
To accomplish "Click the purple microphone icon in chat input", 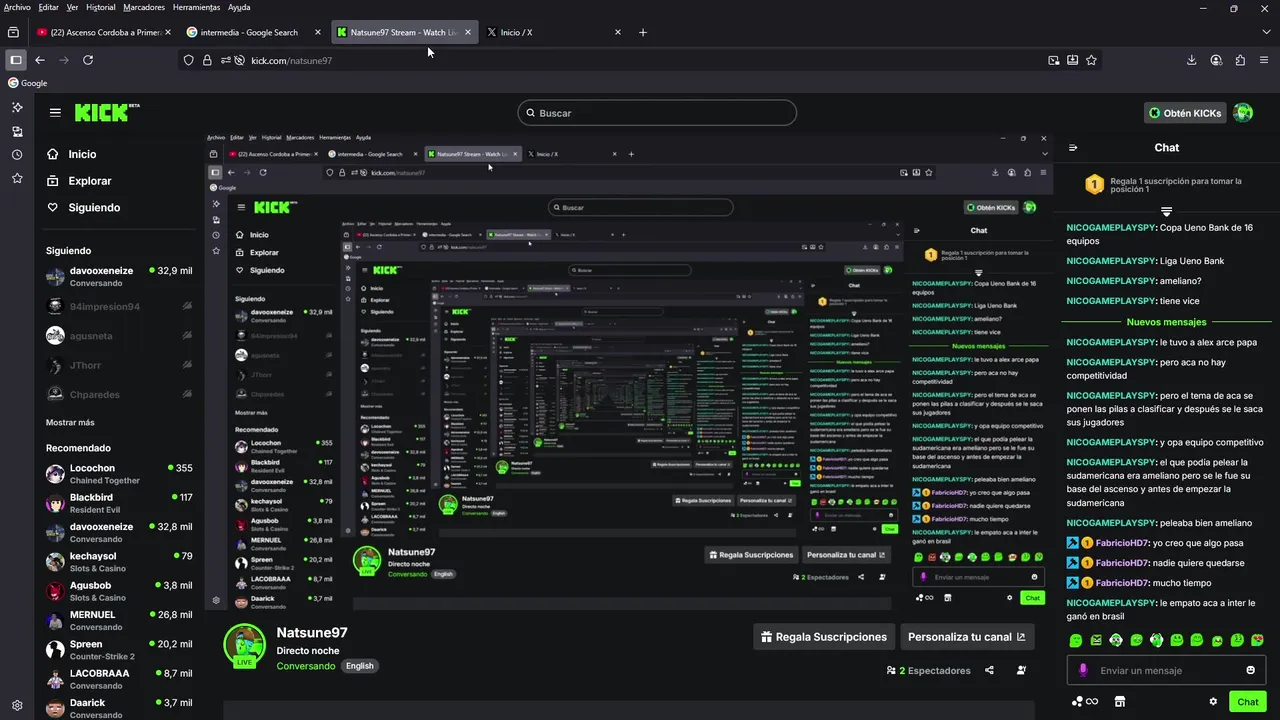I will point(1084,671).
